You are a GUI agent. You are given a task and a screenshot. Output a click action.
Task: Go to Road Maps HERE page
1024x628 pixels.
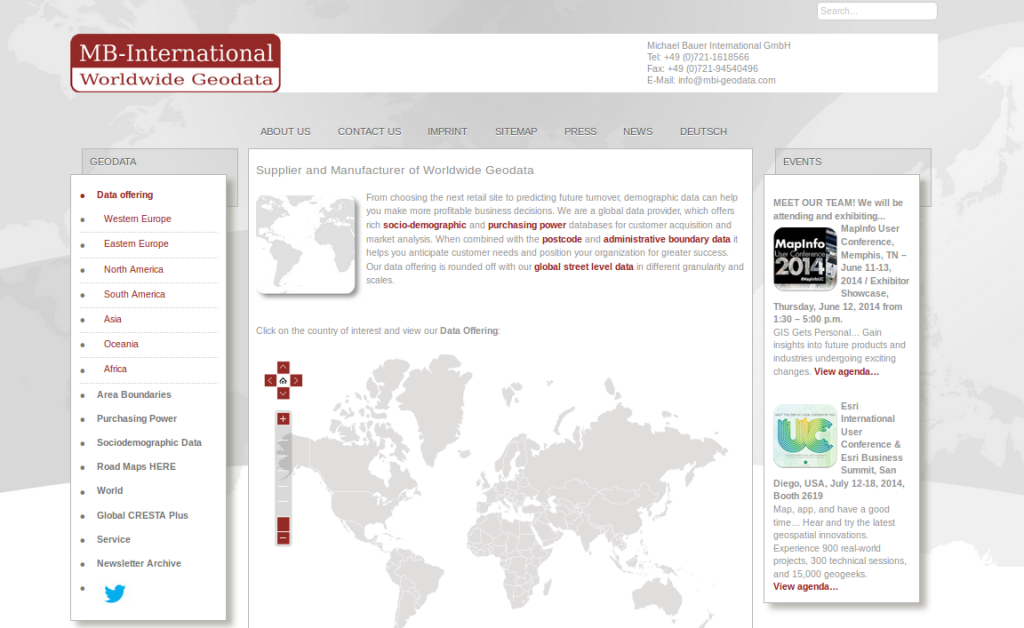(136, 466)
